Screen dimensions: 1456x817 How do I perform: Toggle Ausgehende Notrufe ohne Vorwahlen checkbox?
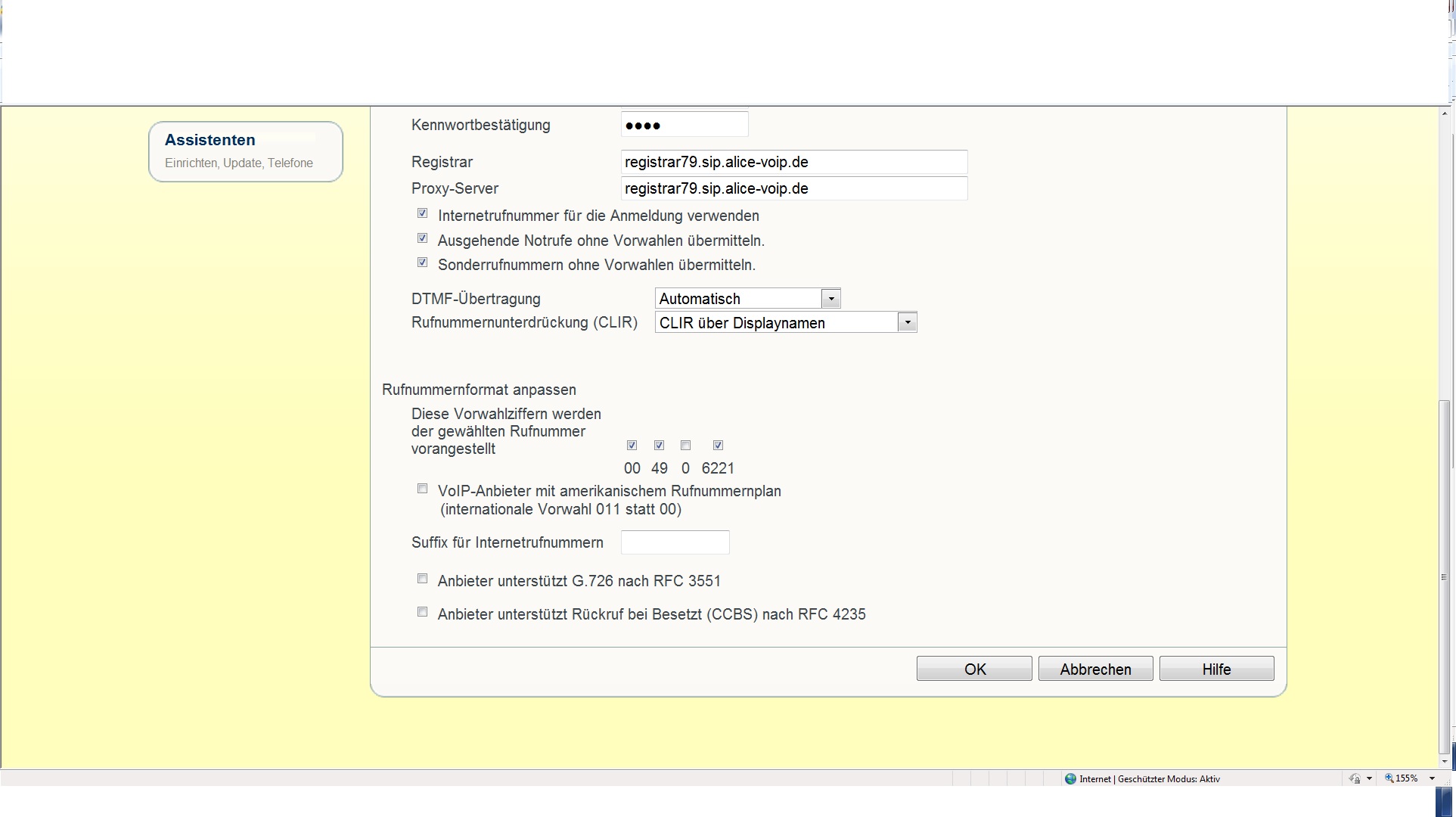click(423, 238)
